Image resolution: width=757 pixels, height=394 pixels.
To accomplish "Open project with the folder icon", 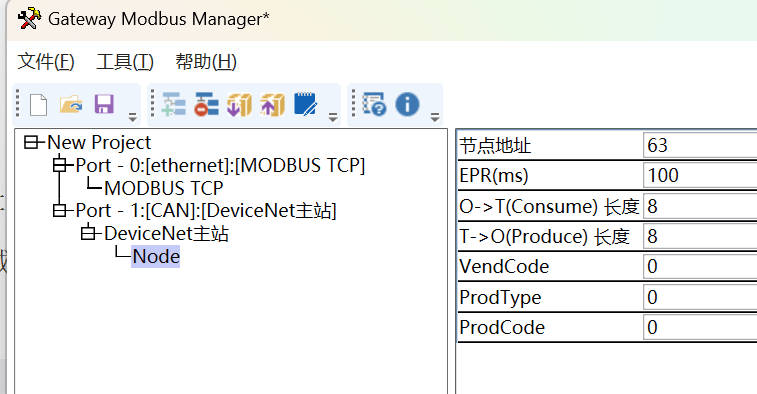I will pyautogui.click(x=71, y=104).
